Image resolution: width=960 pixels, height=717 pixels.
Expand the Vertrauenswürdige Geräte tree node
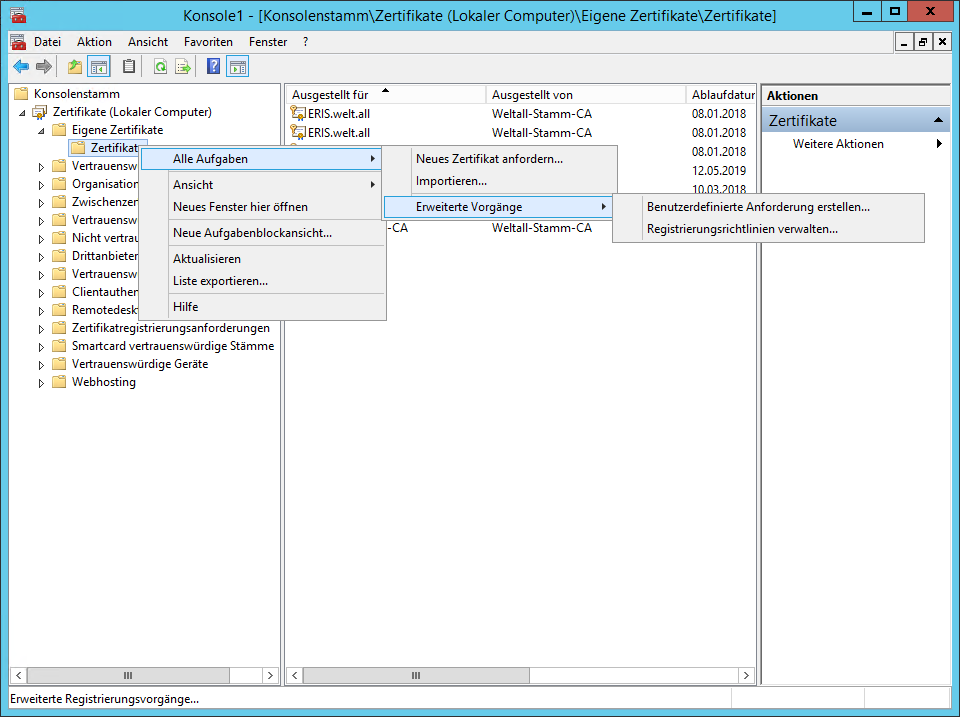click(x=41, y=365)
